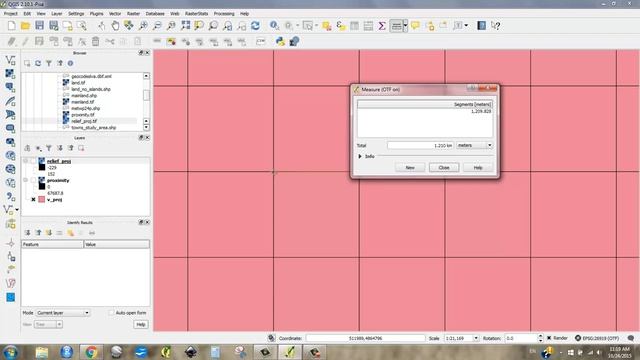Open the Mode Current layer dropdown
Viewport: 640px width, 360px height.
coord(62,313)
